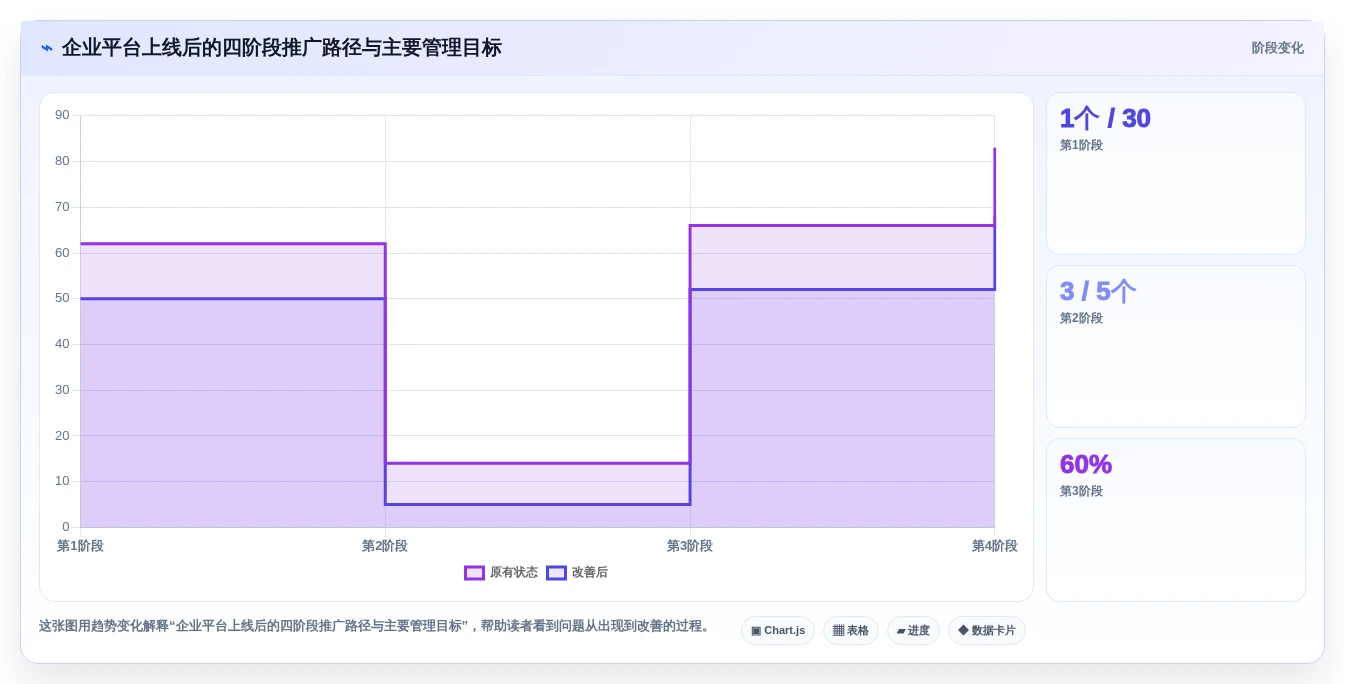Screen dimensions: 1345x684
Task: Click the y-axis value 50
Action: pyautogui.click(x=62, y=298)
